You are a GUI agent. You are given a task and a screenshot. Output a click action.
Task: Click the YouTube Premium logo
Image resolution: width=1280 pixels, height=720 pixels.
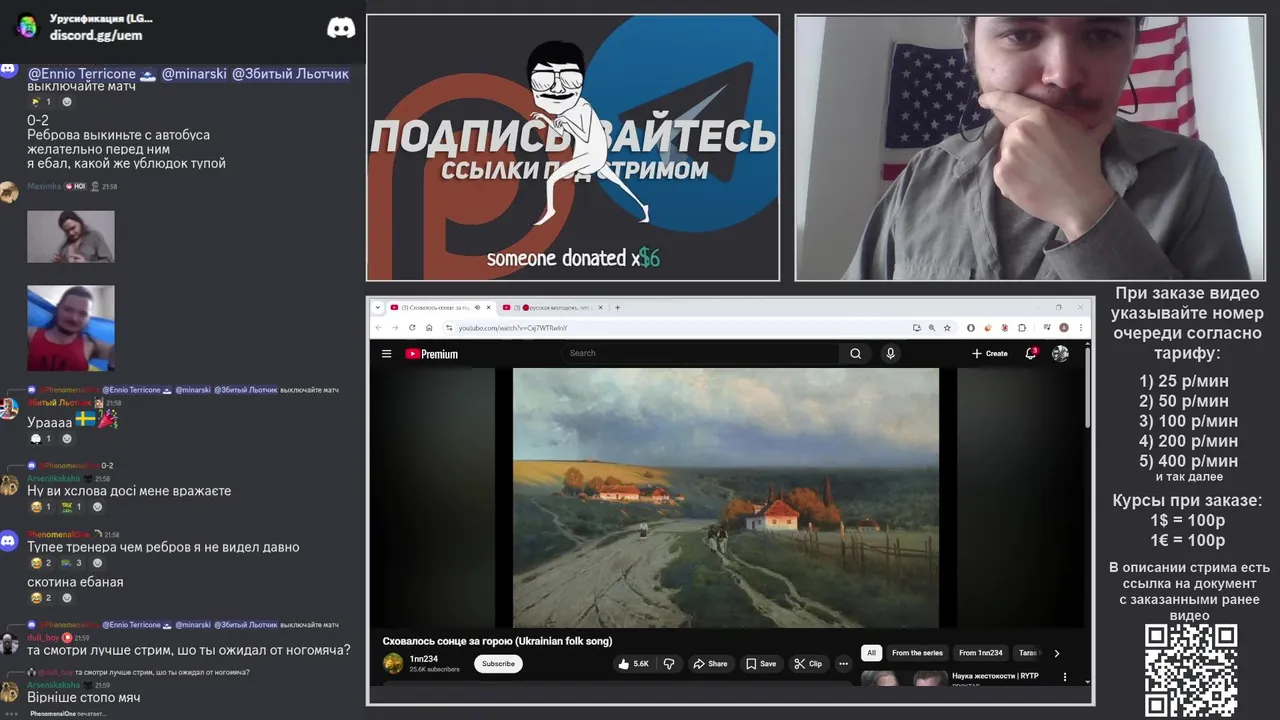pos(432,354)
